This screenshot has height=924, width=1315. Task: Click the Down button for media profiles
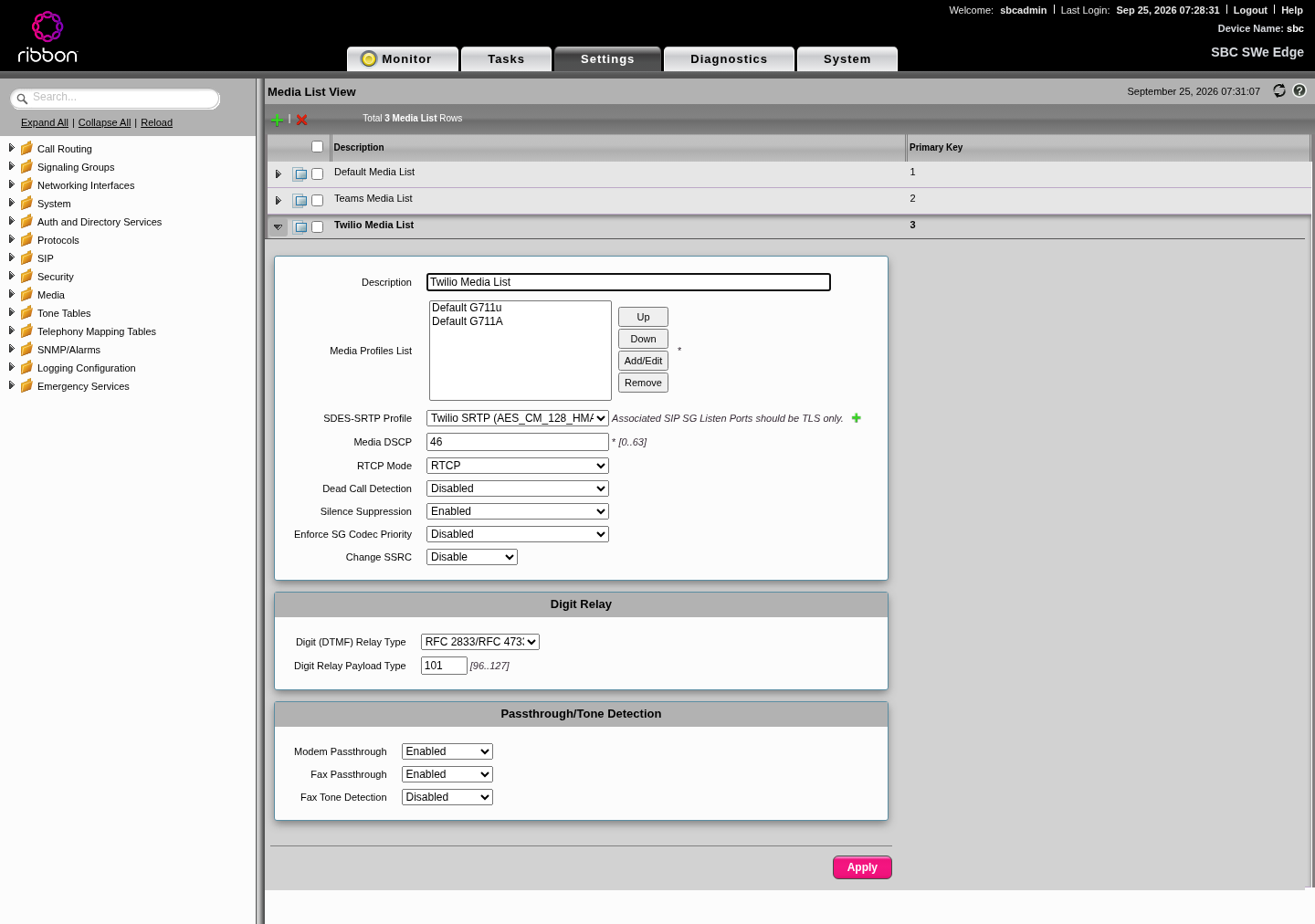(643, 339)
